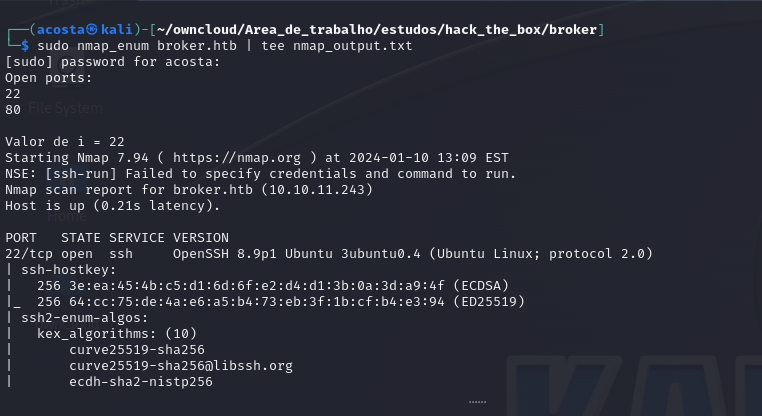Click the Kali symbol in the shell prompt
Viewport: 762px width, 416px height.
92,30
